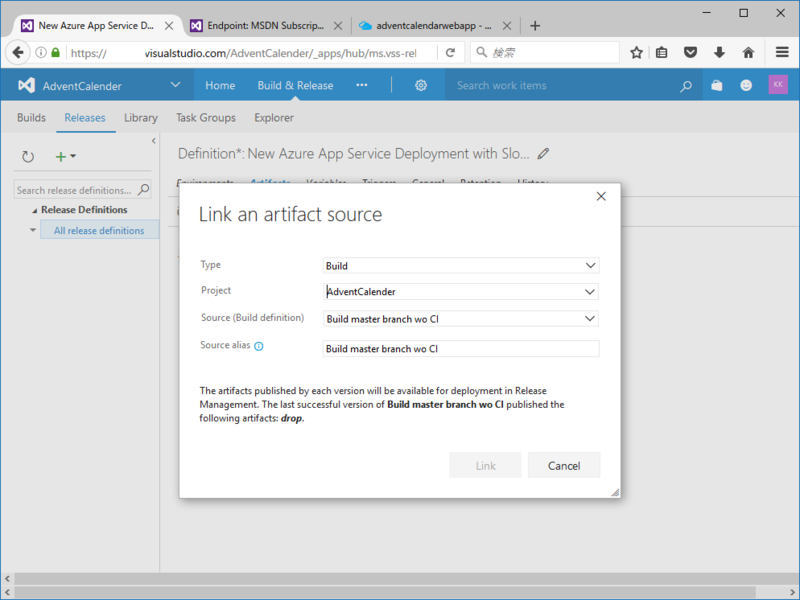Open the settings gear in the header
Screen dimensions: 800x600
tap(420, 85)
